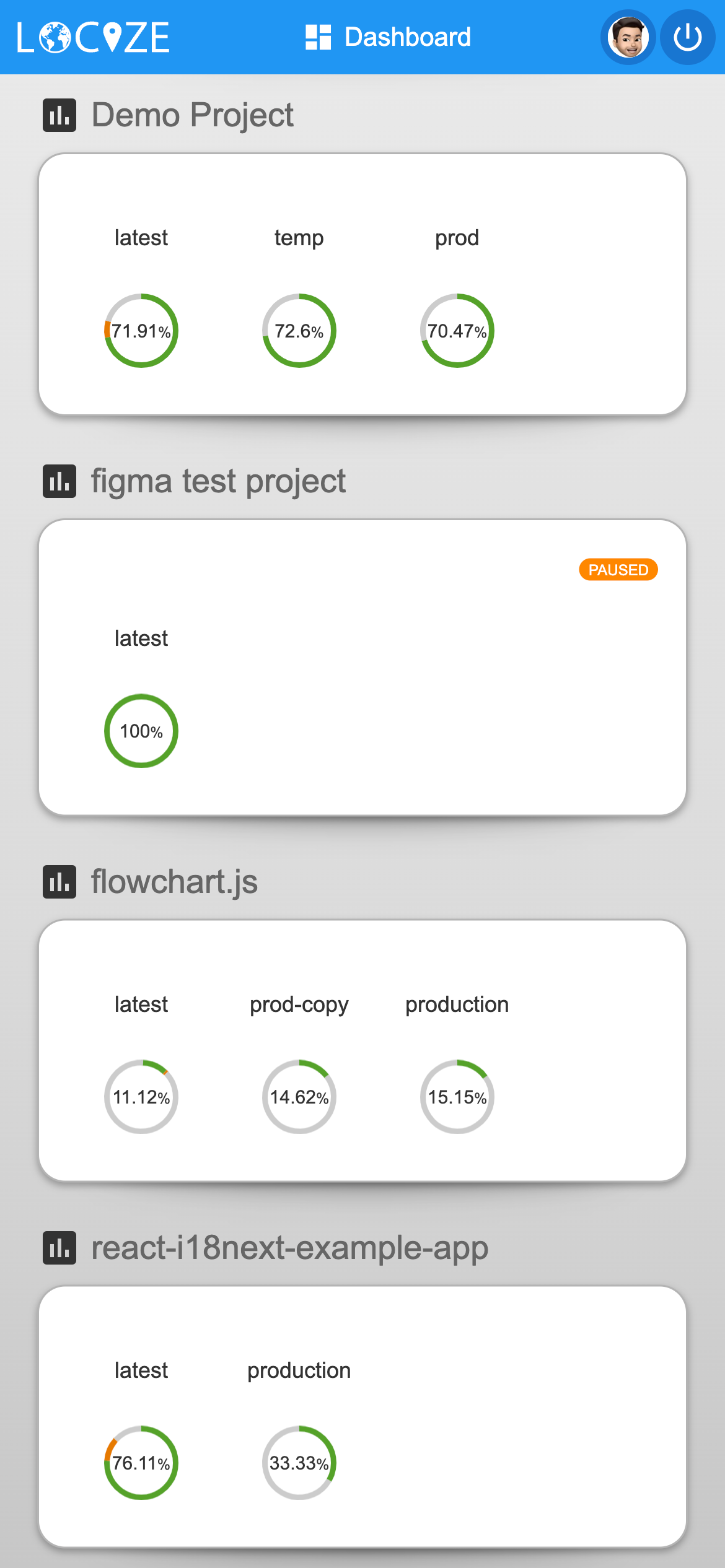Open the user avatar profile
The height and width of the screenshot is (1568, 725).
pos(628,37)
